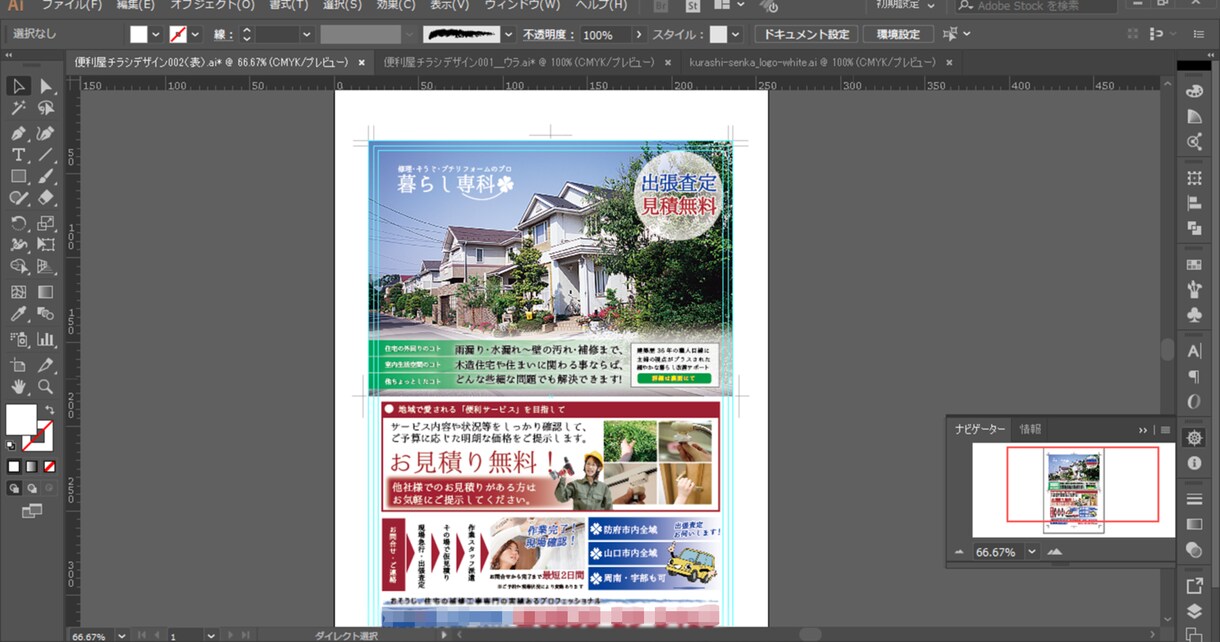Switch to the 便利屋チラシデザイン001_ウラ.ai tab
Screen dimensions: 1220x642
[x=520, y=62]
